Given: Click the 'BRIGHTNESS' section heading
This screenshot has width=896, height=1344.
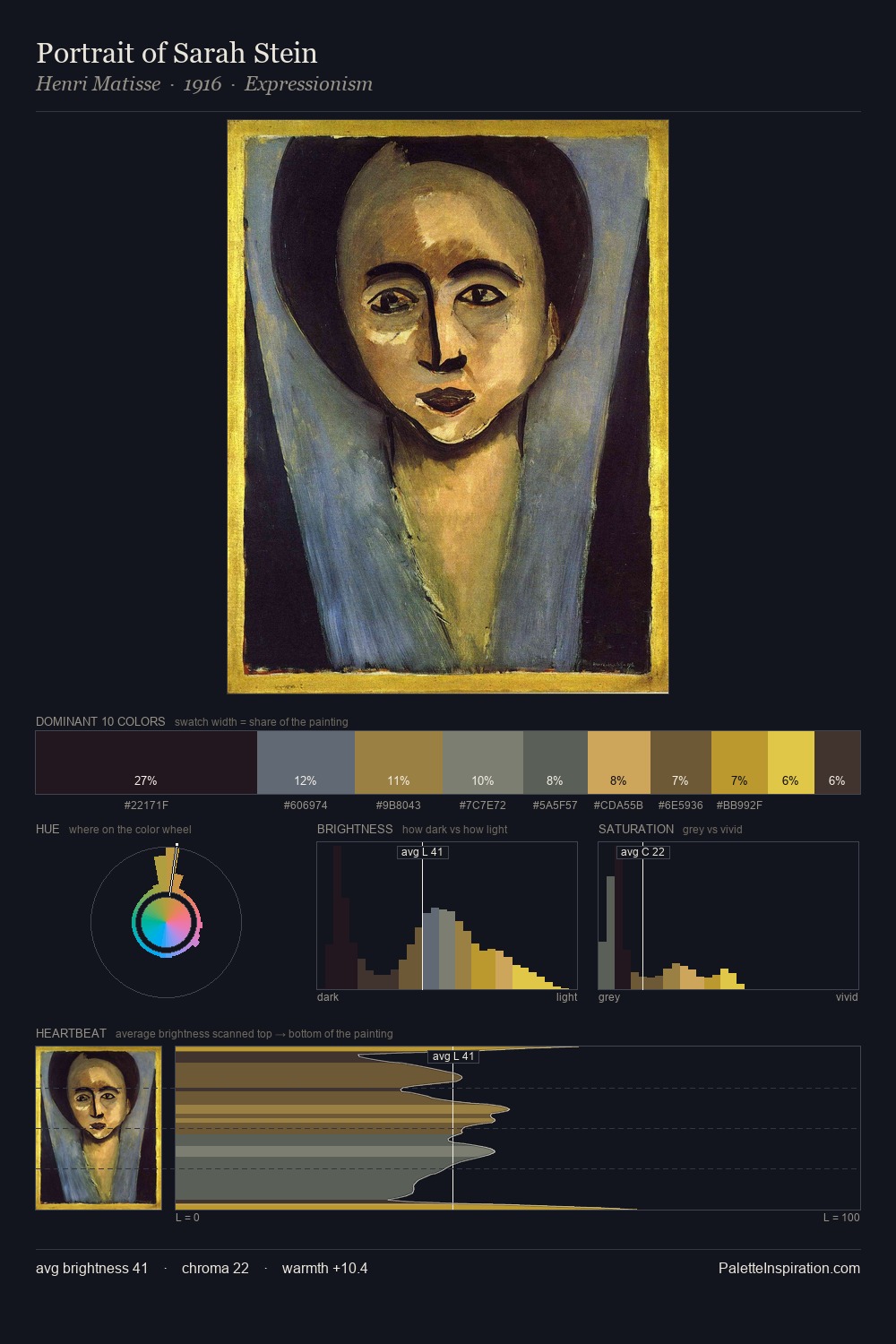Looking at the screenshot, I should 355,829.
